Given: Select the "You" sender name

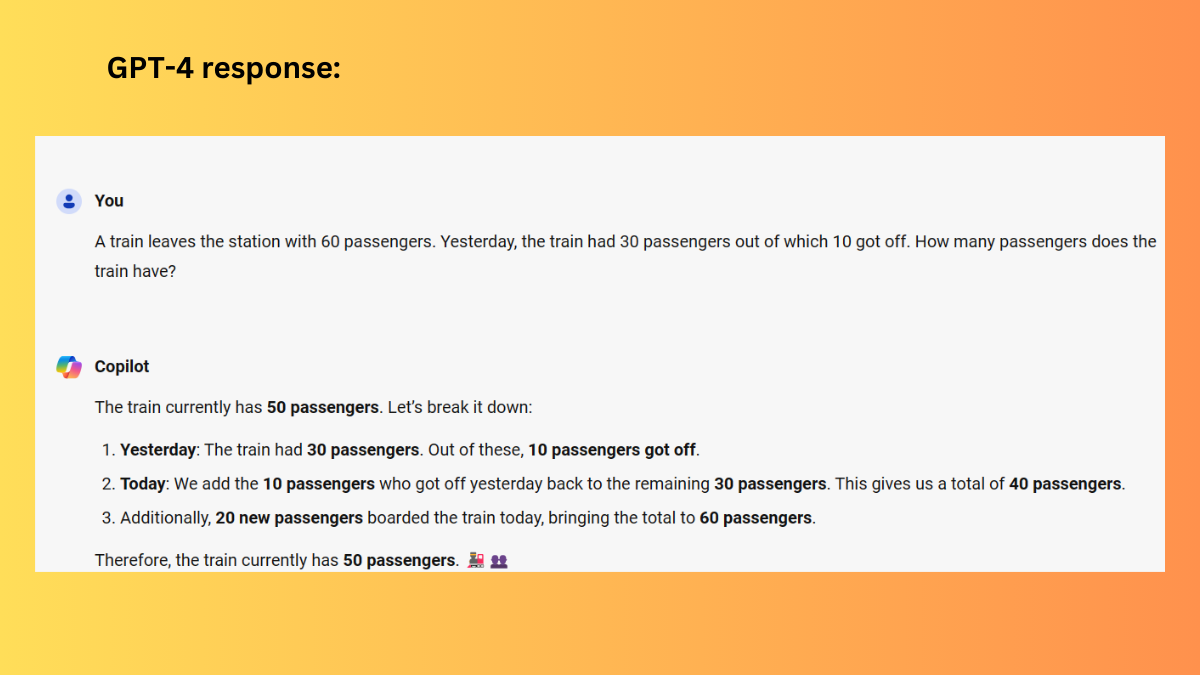Looking at the screenshot, I should [109, 201].
